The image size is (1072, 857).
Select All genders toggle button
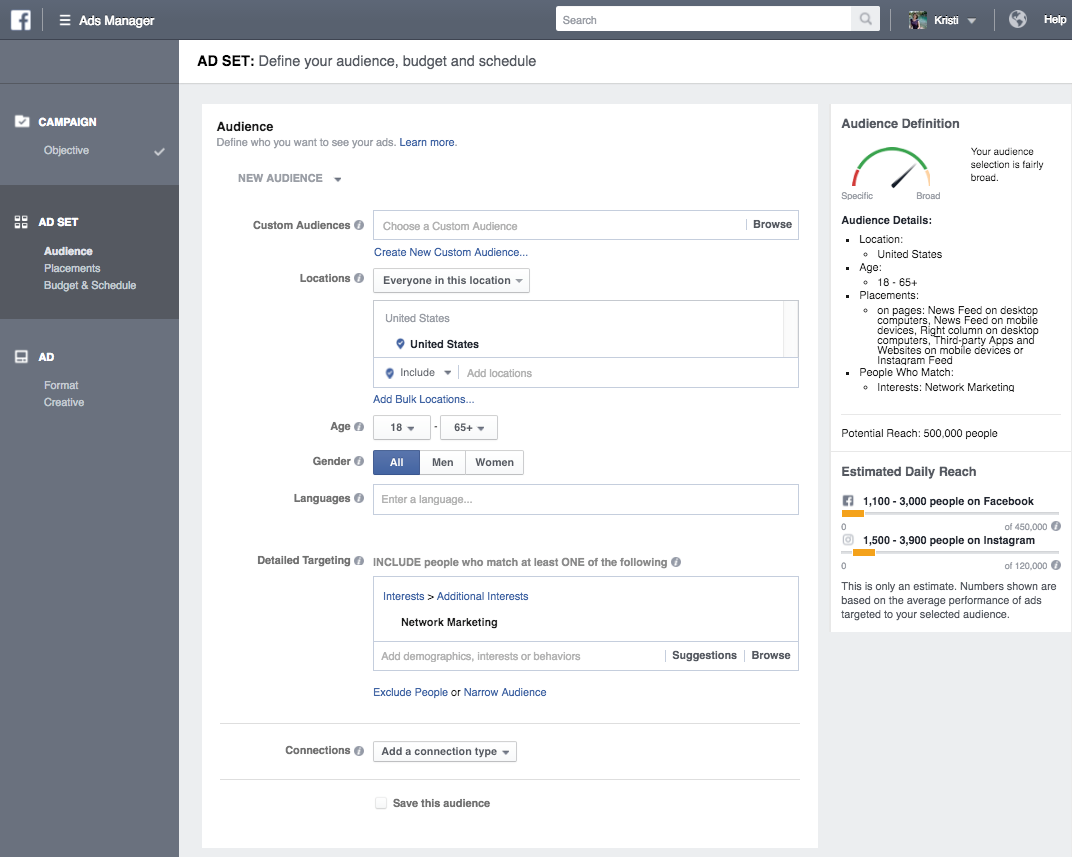coord(397,463)
